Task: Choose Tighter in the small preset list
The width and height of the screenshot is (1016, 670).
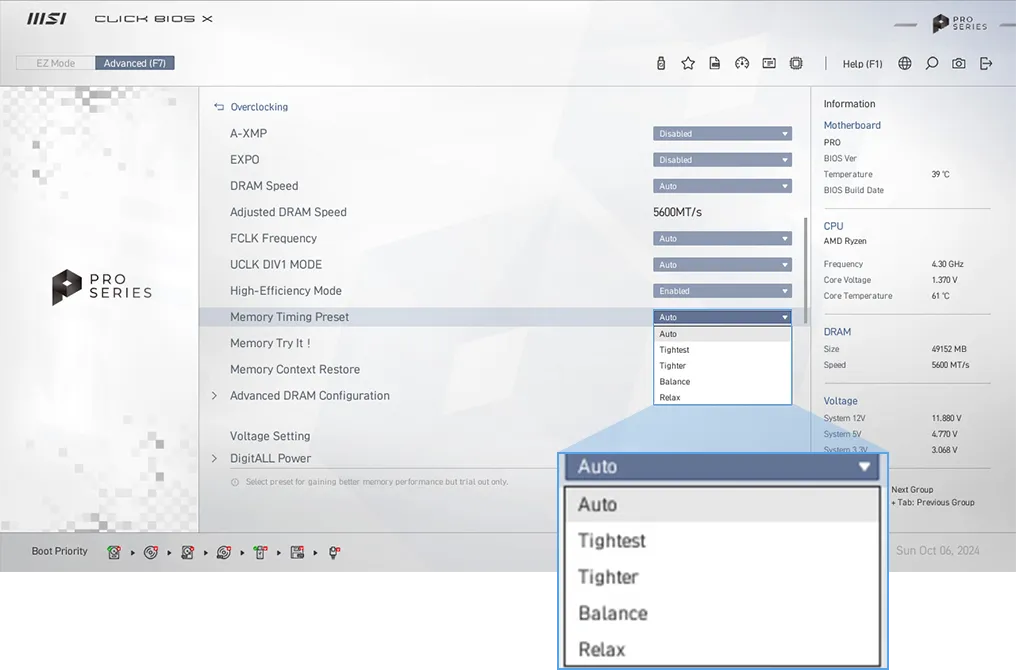Action: tap(722, 365)
